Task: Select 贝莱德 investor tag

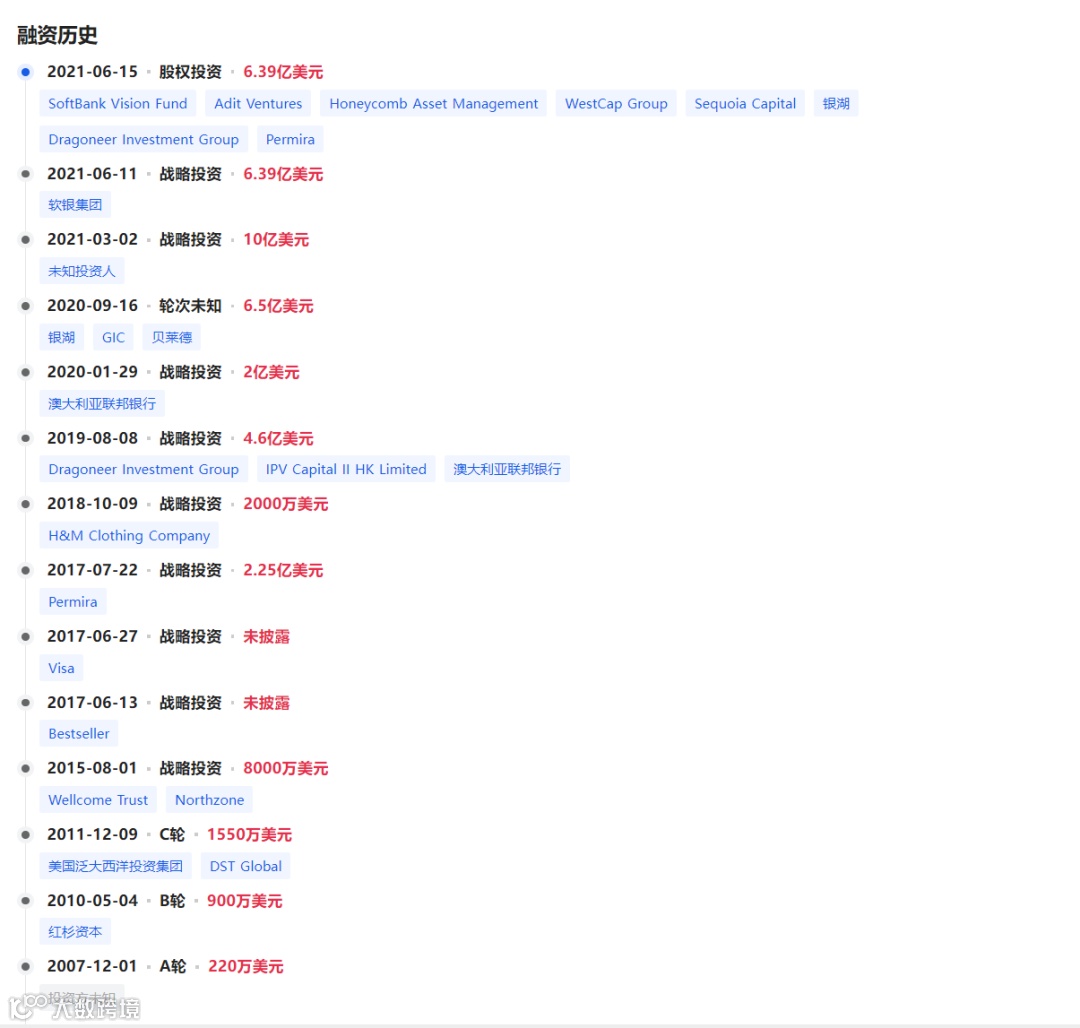Action: [172, 337]
